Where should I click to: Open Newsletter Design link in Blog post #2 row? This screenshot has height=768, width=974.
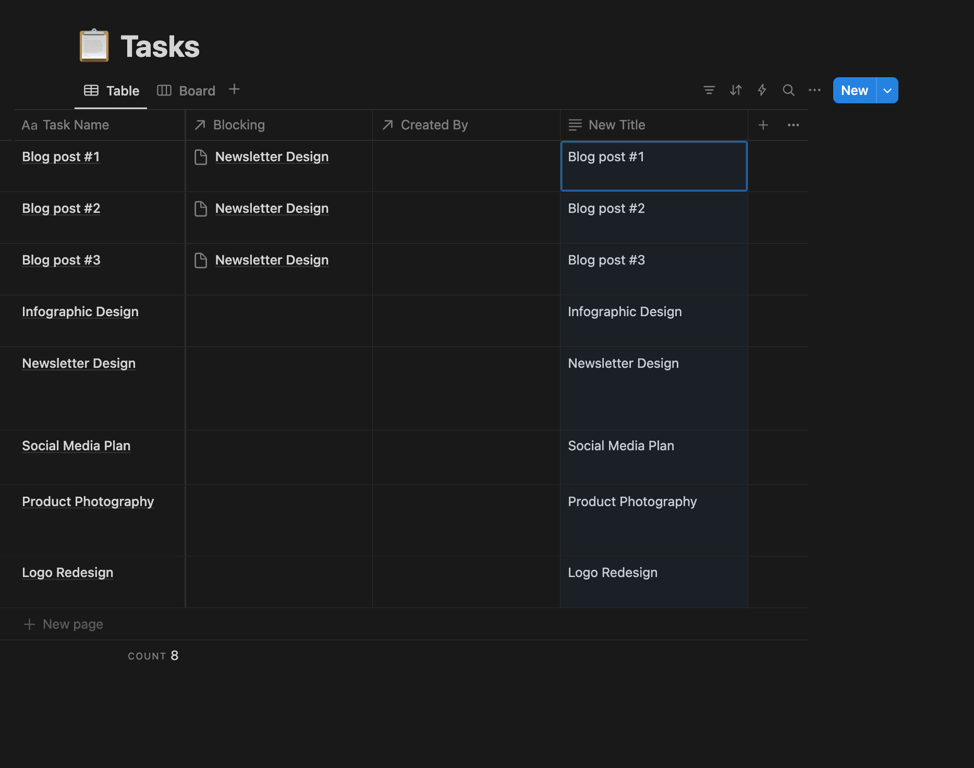pos(271,208)
